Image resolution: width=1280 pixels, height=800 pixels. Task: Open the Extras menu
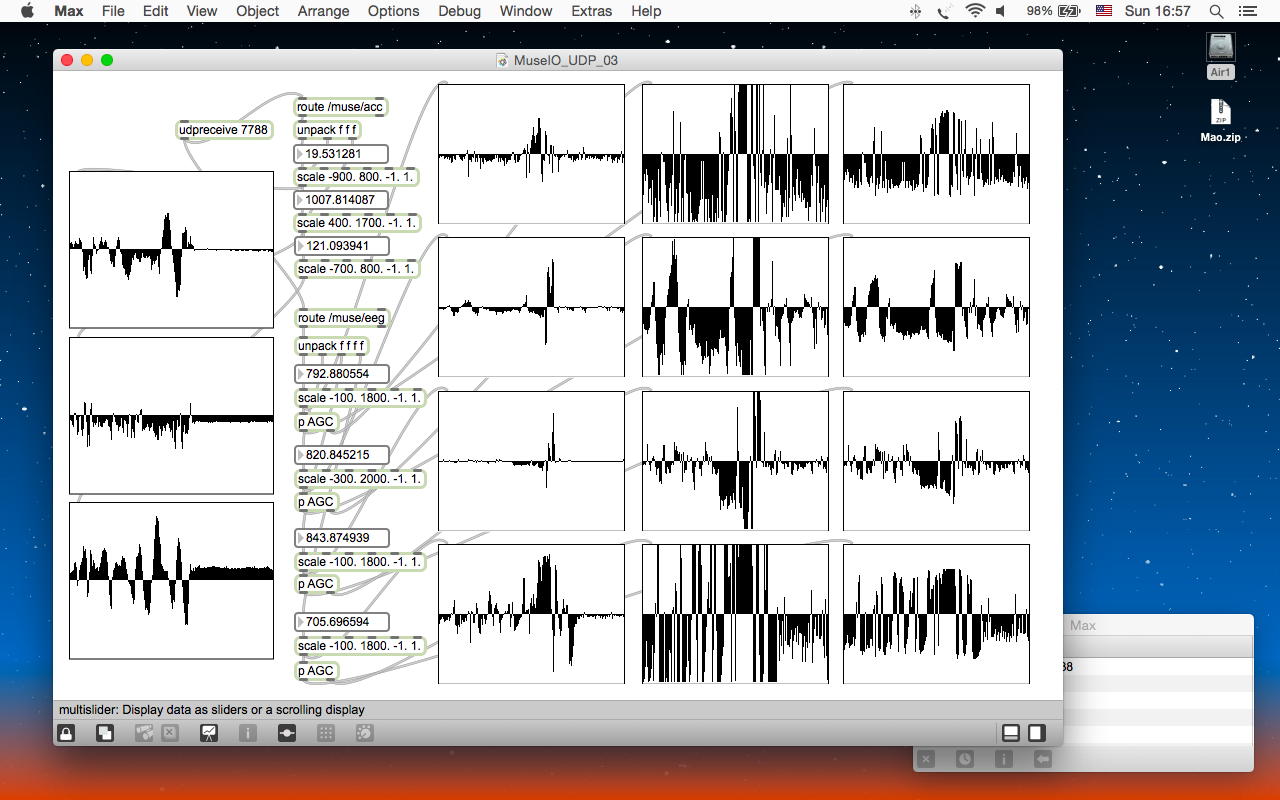click(591, 11)
